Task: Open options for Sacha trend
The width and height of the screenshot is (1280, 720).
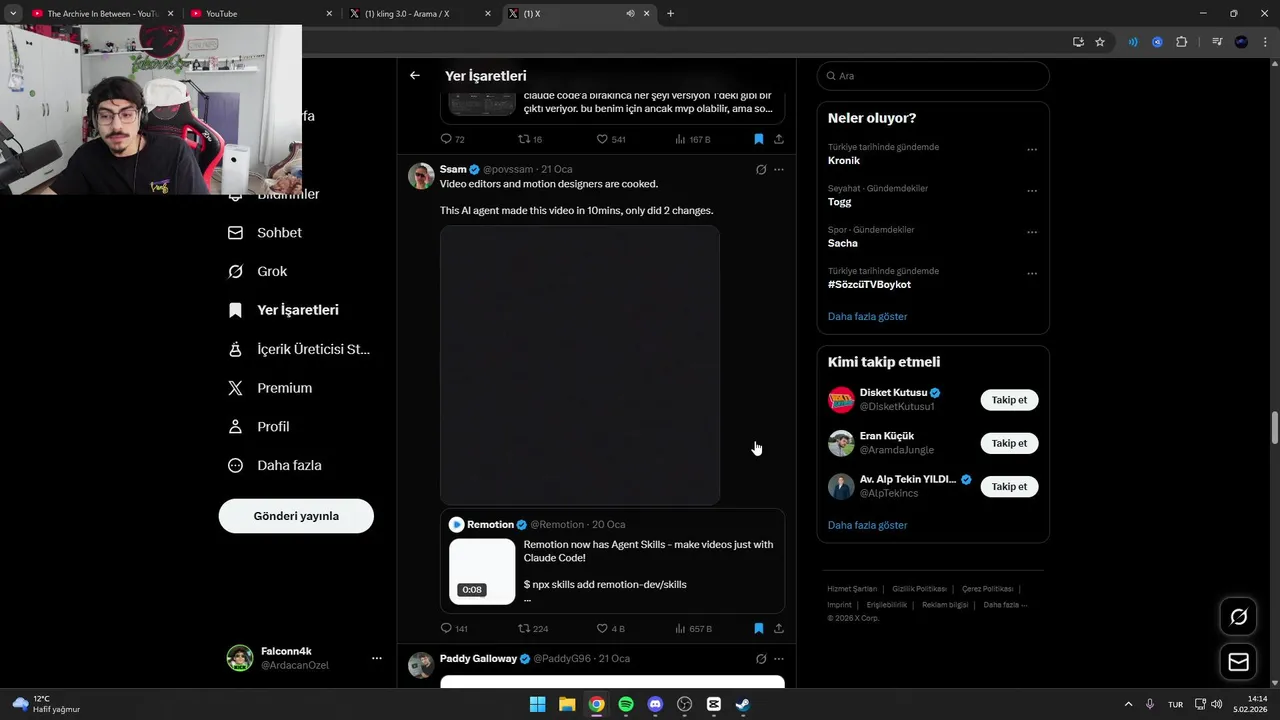Action: point(1032,232)
